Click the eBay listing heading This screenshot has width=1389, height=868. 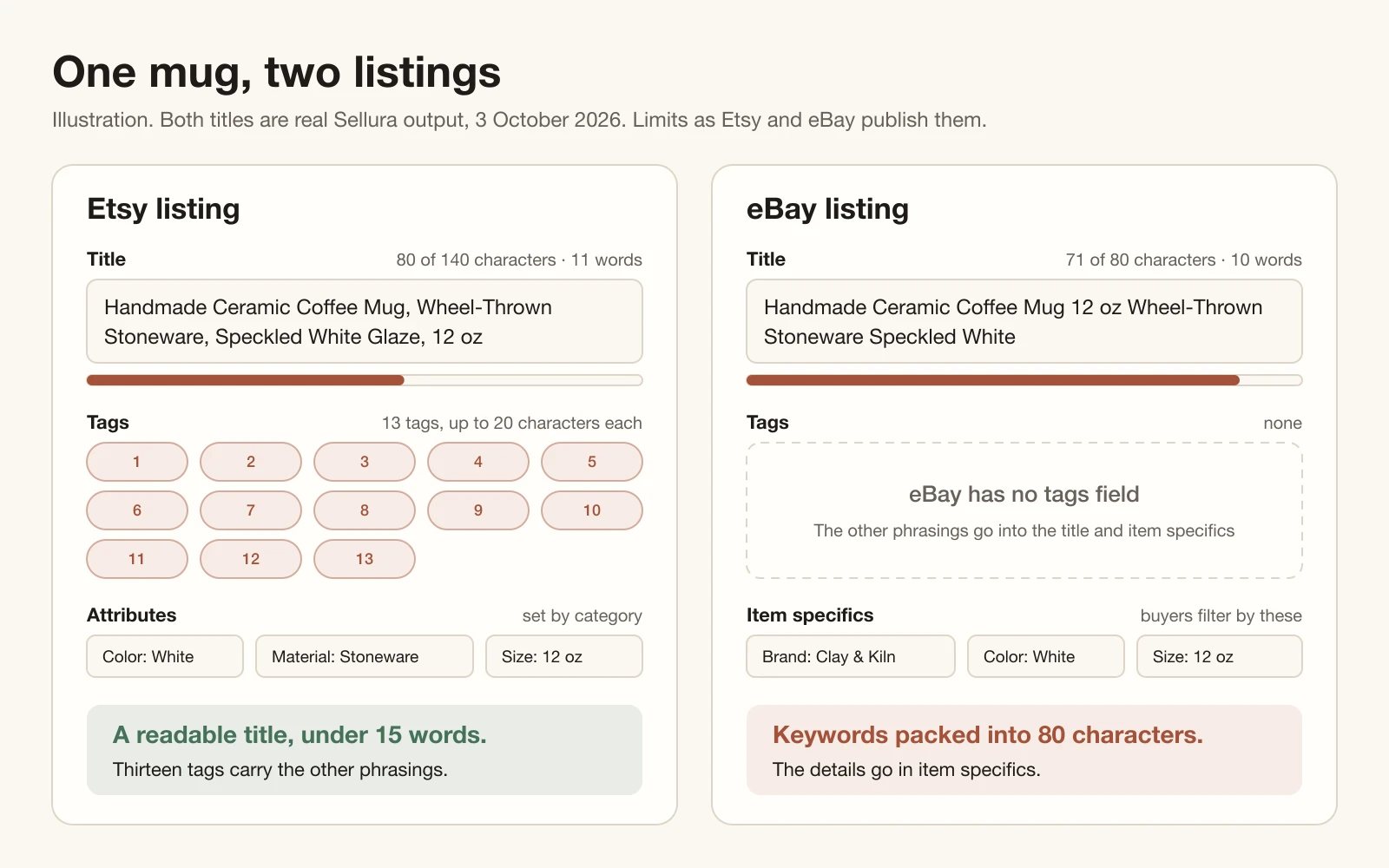[x=827, y=209]
